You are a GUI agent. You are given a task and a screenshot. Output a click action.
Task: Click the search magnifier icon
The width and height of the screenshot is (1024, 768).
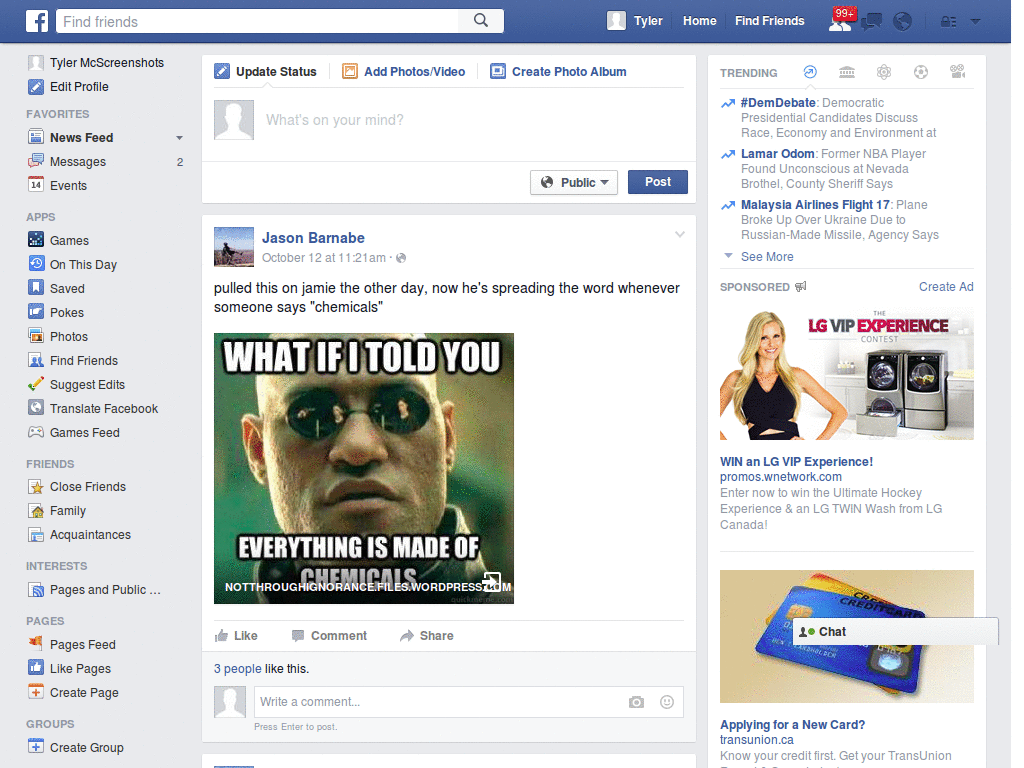[x=481, y=21]
